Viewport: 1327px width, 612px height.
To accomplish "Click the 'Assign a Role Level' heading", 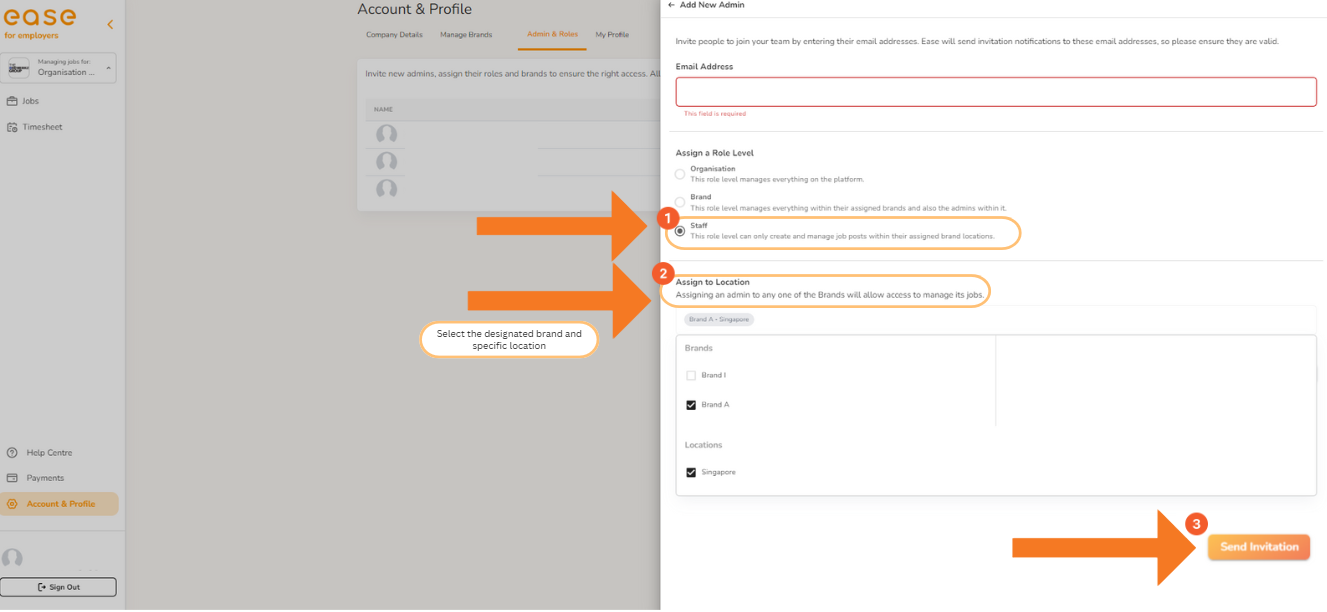I will [x=715, y=153].
